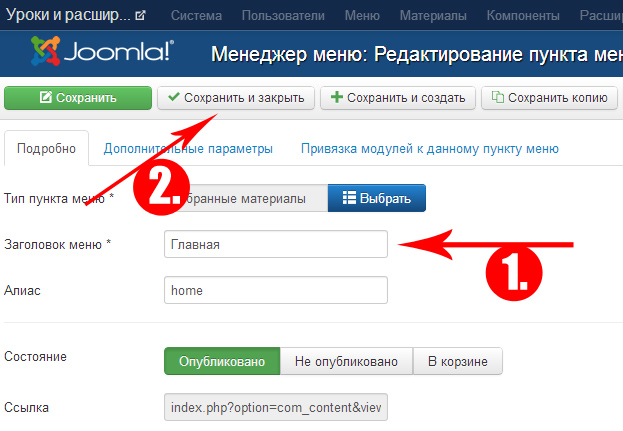This screenshot has width=623, height=431.
Task: Click the Алиас field containing home
Action: click(x=275, y=290)
